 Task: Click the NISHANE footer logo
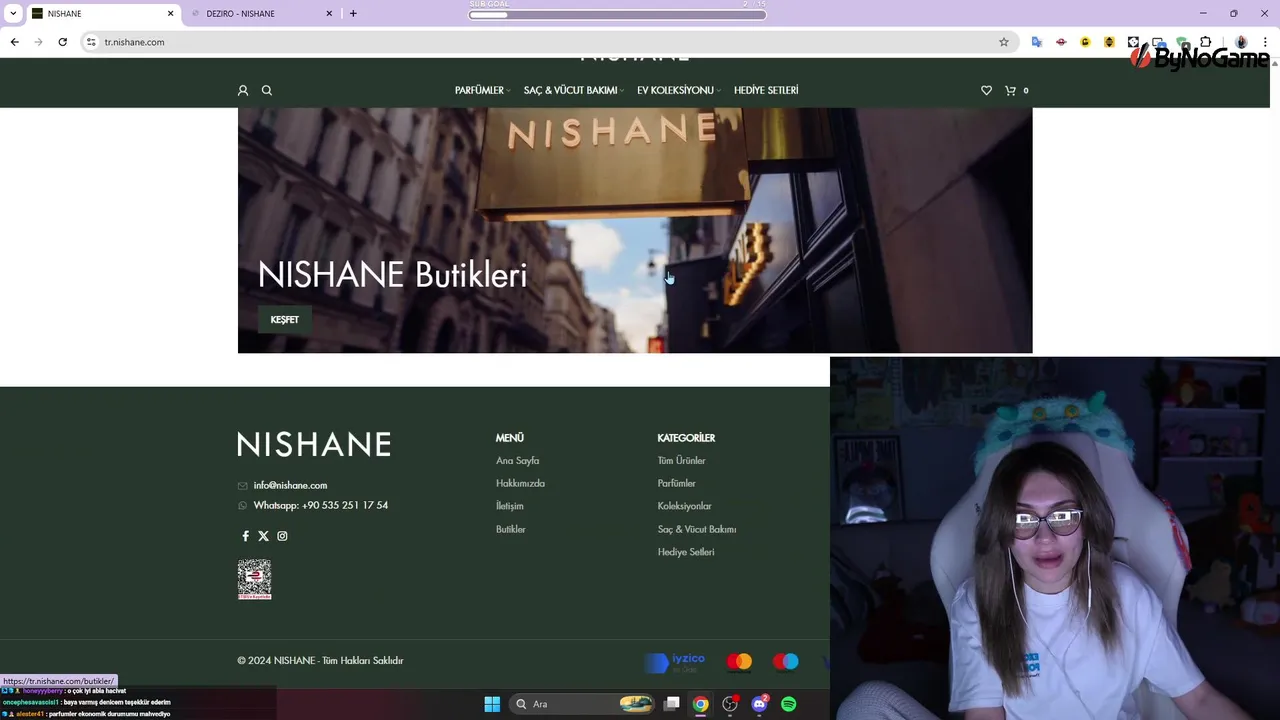314,444
